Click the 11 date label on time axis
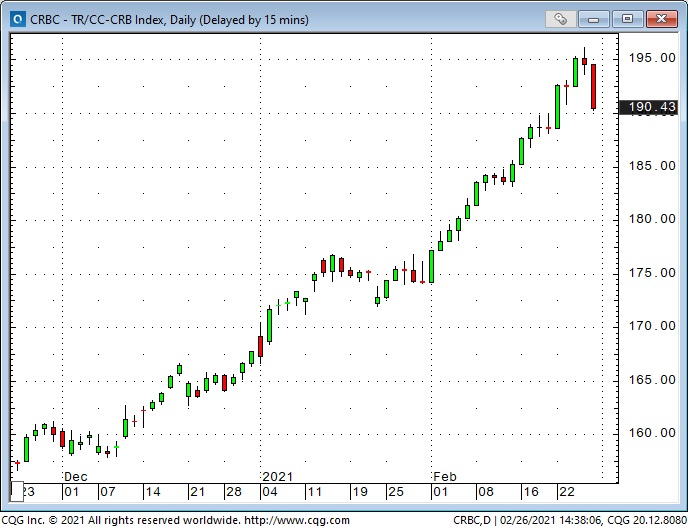The height and width of the screenshot is (528, 688). point(315,492)
